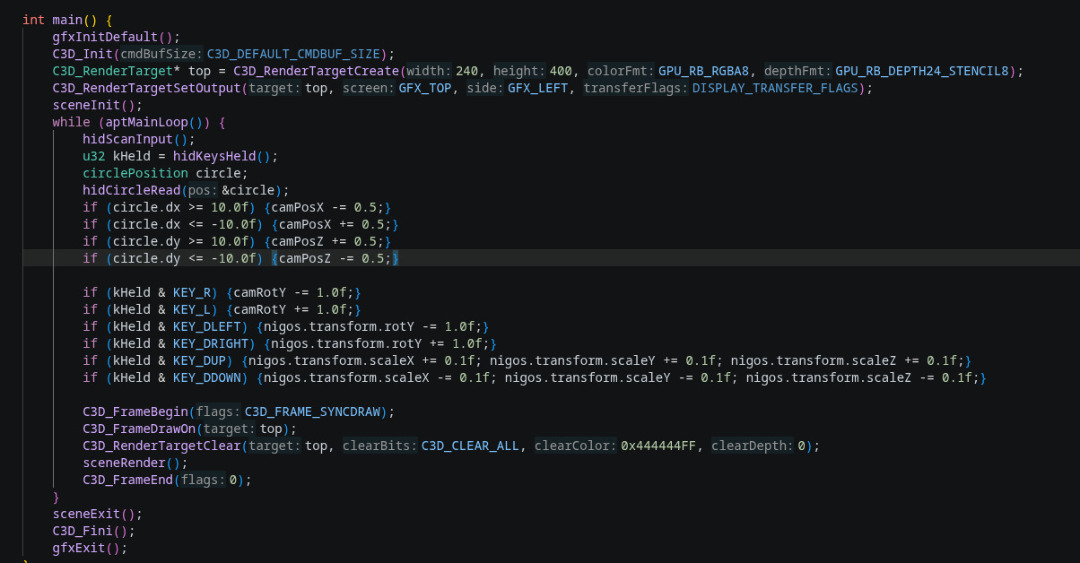Click the C3D_RenderTargetCreate function call

coord(316,71)
